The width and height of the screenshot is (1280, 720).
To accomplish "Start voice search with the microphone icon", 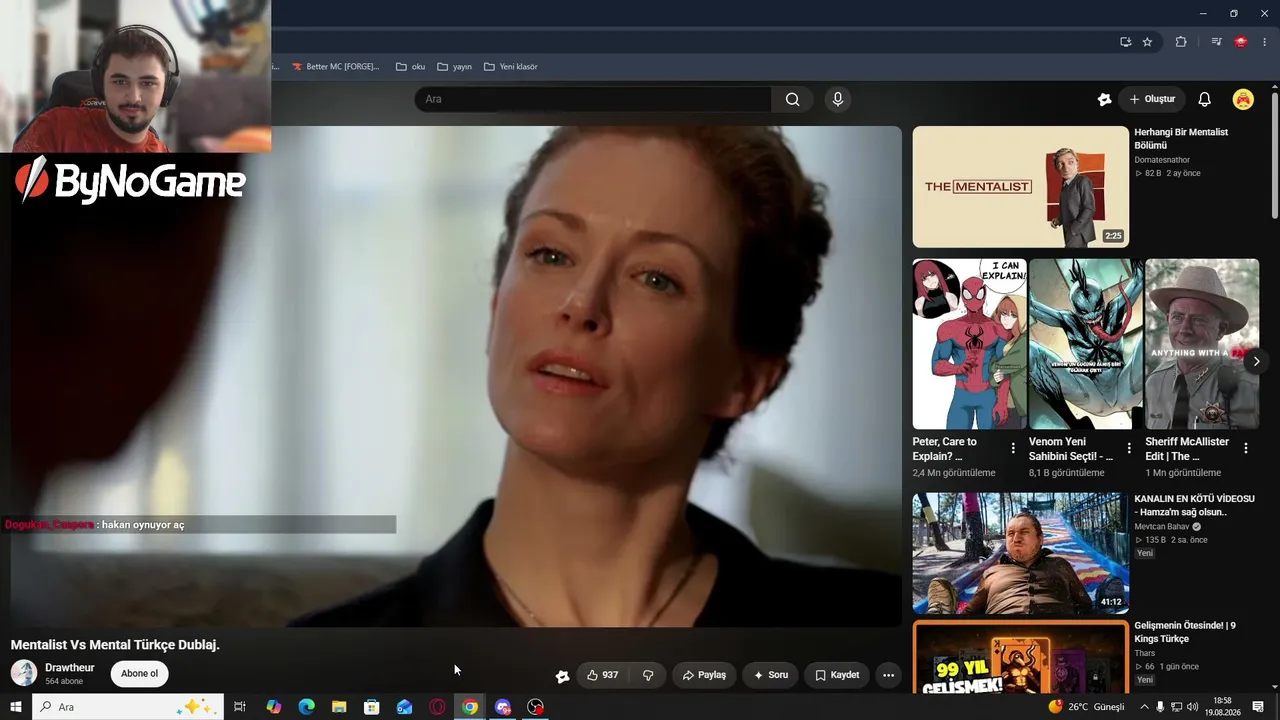I will click(838, 99).
